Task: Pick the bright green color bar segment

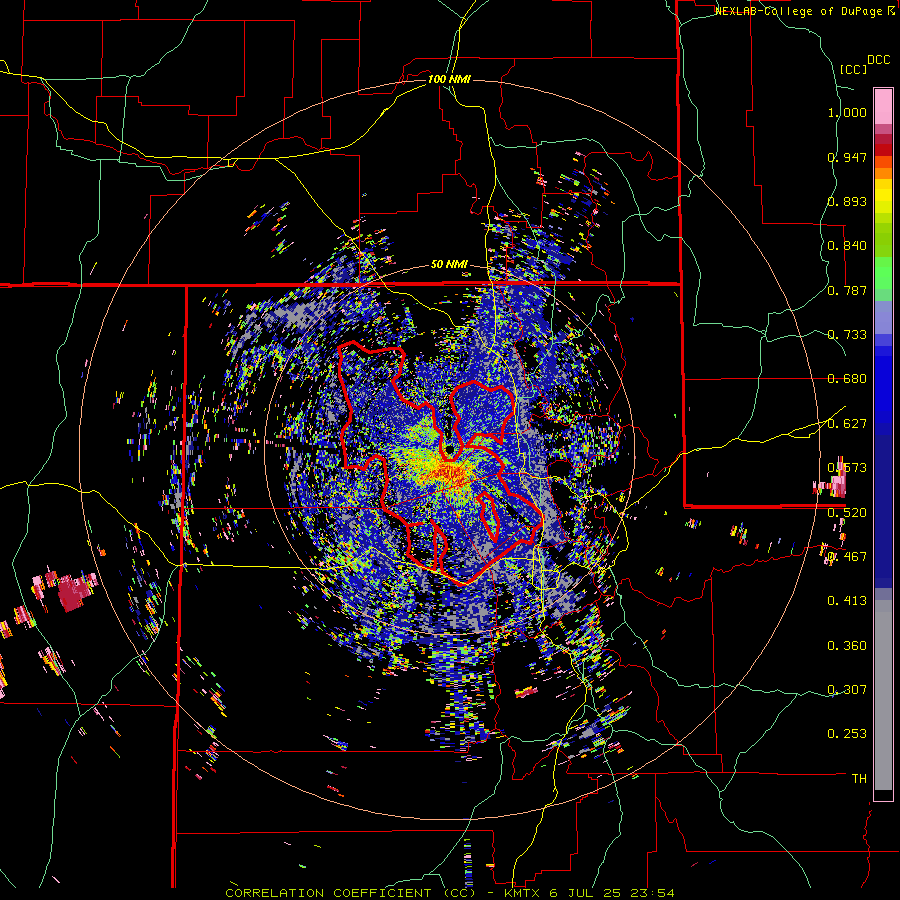Action: 883,273
